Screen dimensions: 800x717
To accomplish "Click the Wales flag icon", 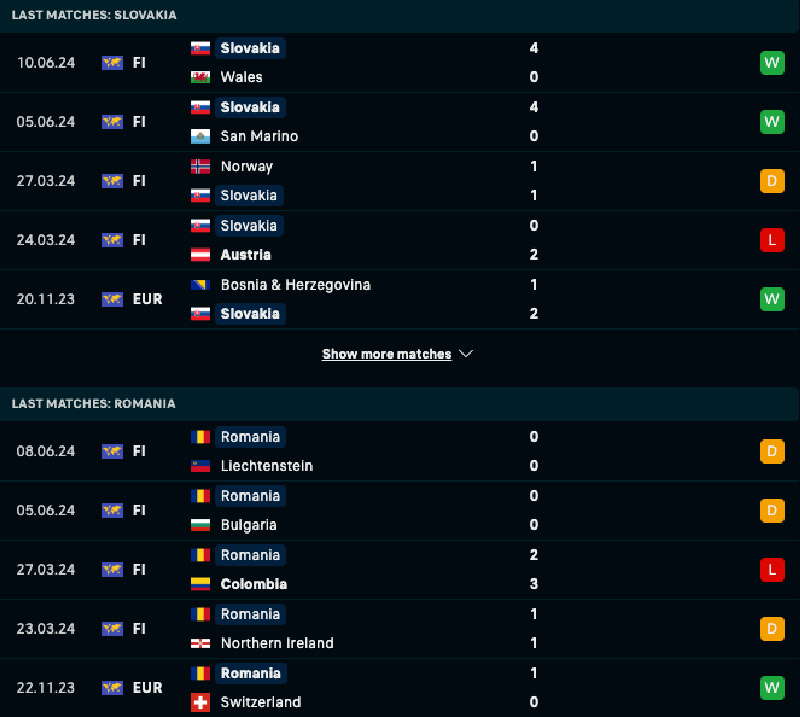I will [x=200, y=77].
